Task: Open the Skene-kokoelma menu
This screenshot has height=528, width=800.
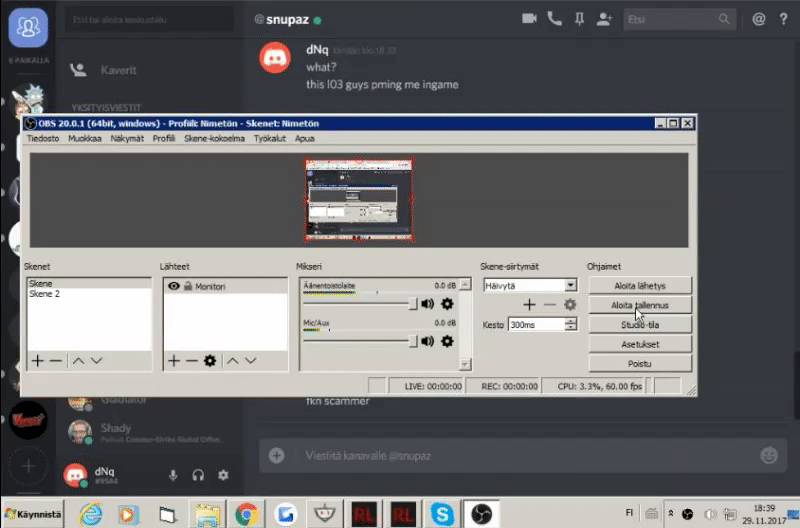Action: [x=214, y=138]
